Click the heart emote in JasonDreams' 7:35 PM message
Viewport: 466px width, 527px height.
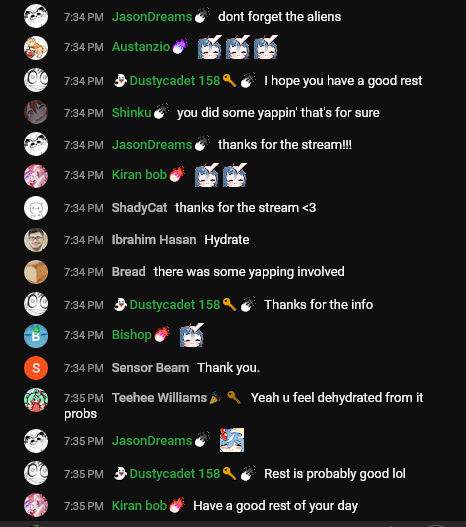click(x=232, y=440)
